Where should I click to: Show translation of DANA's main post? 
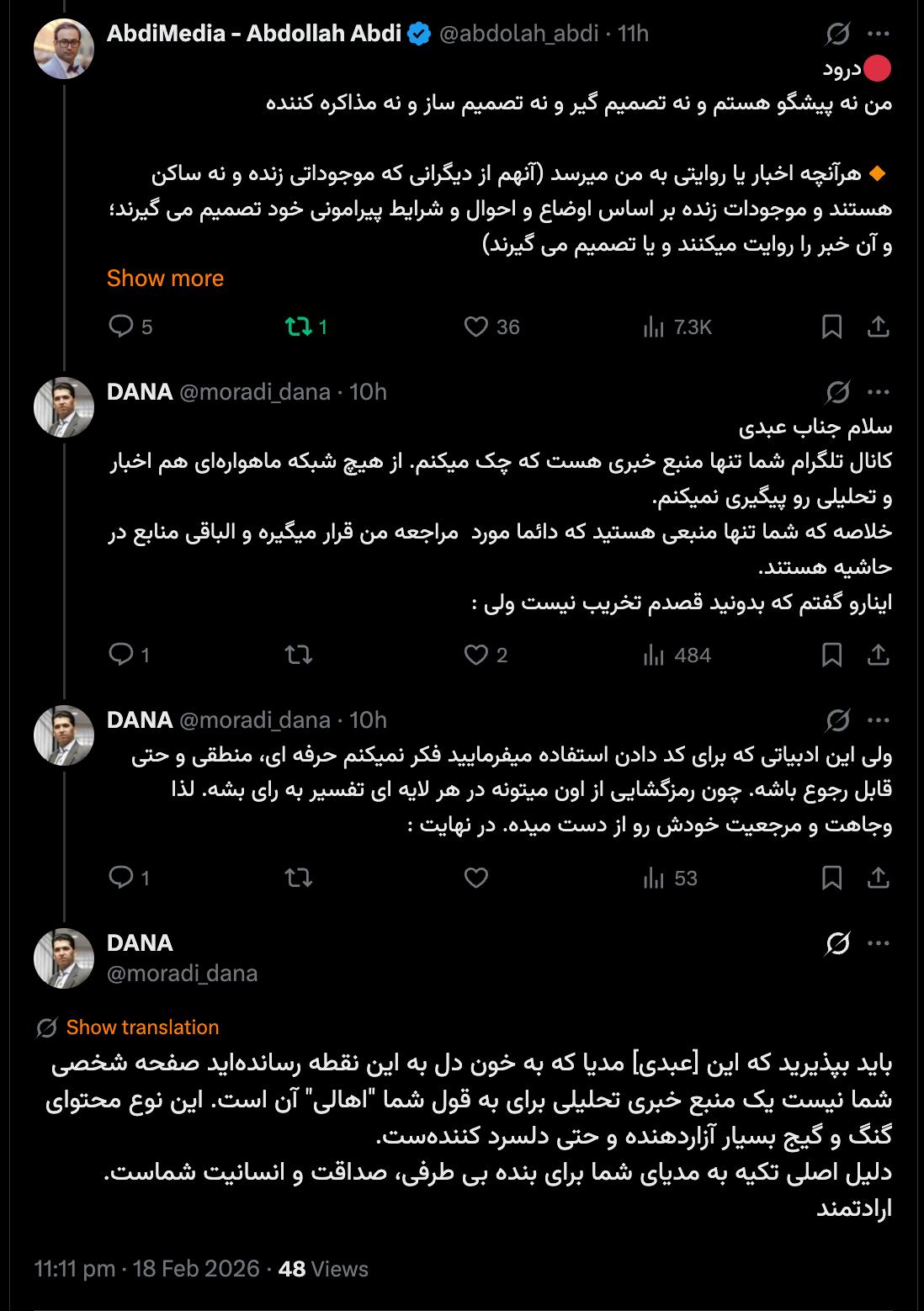[142, 1027]
